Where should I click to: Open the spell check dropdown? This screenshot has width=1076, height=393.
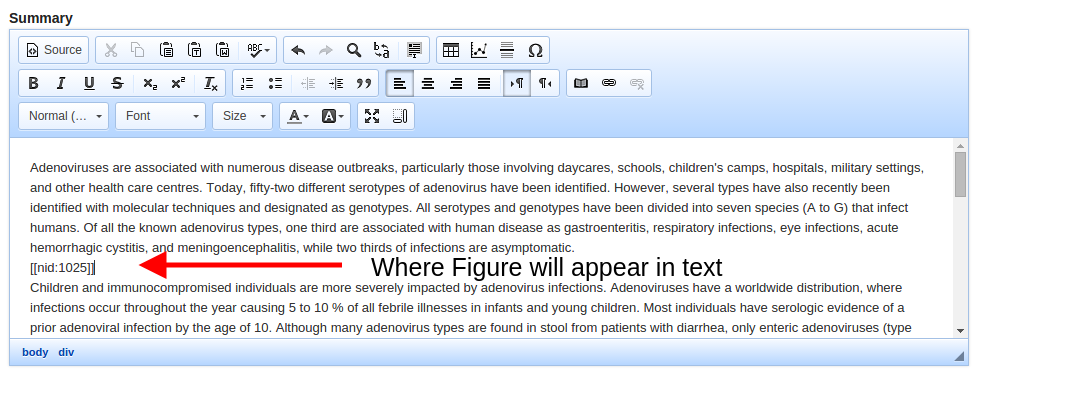click(258, 50)
